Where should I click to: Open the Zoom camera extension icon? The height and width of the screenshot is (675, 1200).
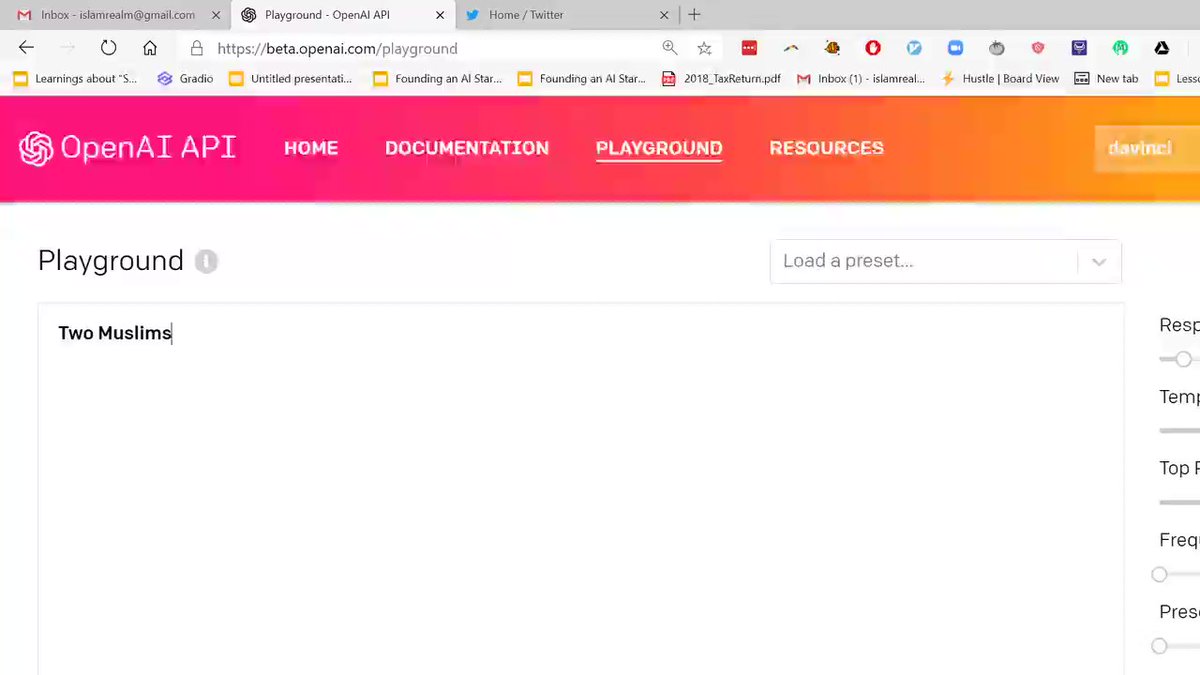point(955,48)
